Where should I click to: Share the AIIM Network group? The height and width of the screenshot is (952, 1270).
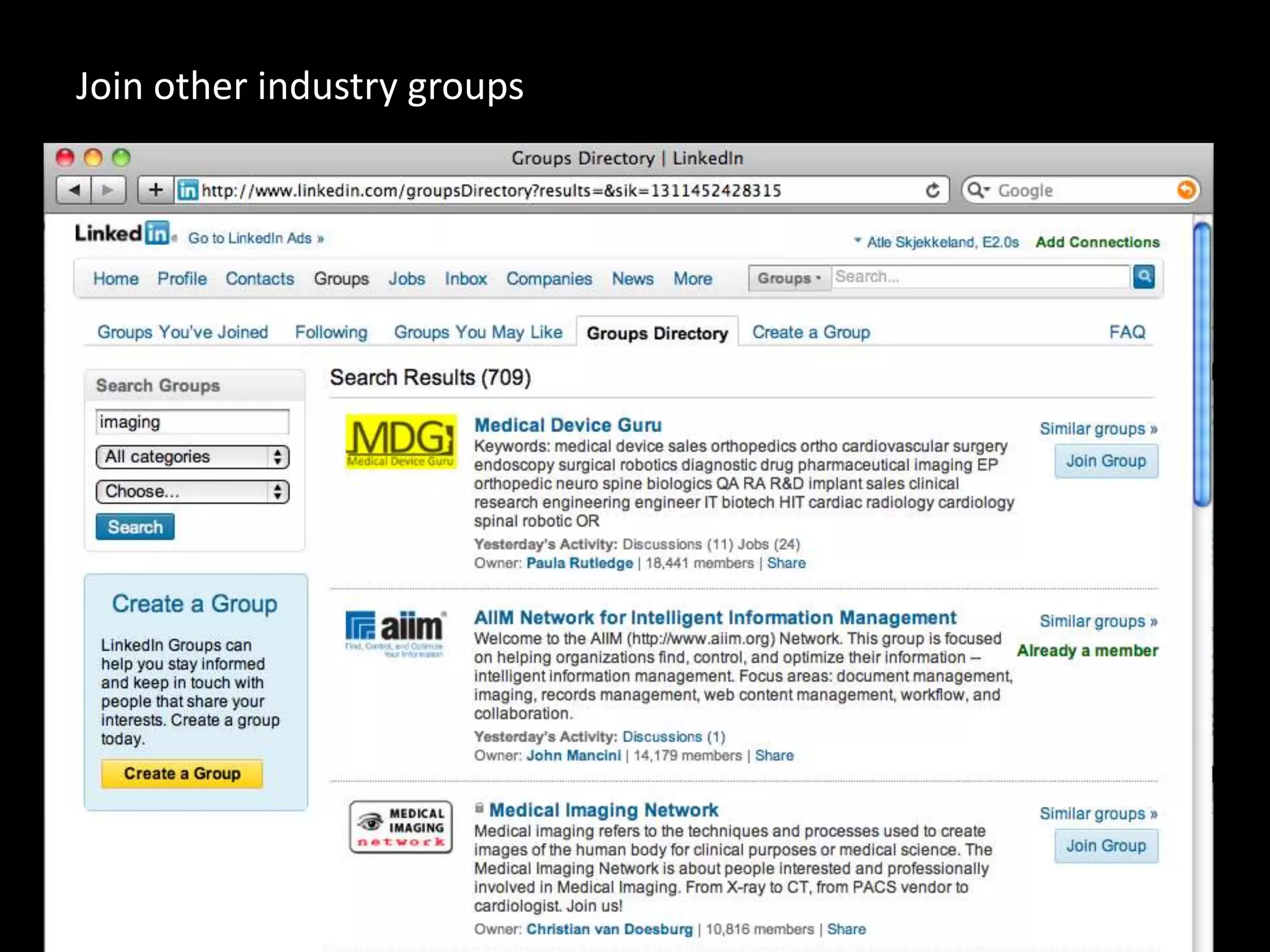pyautogui.click(x=775, y=756)
